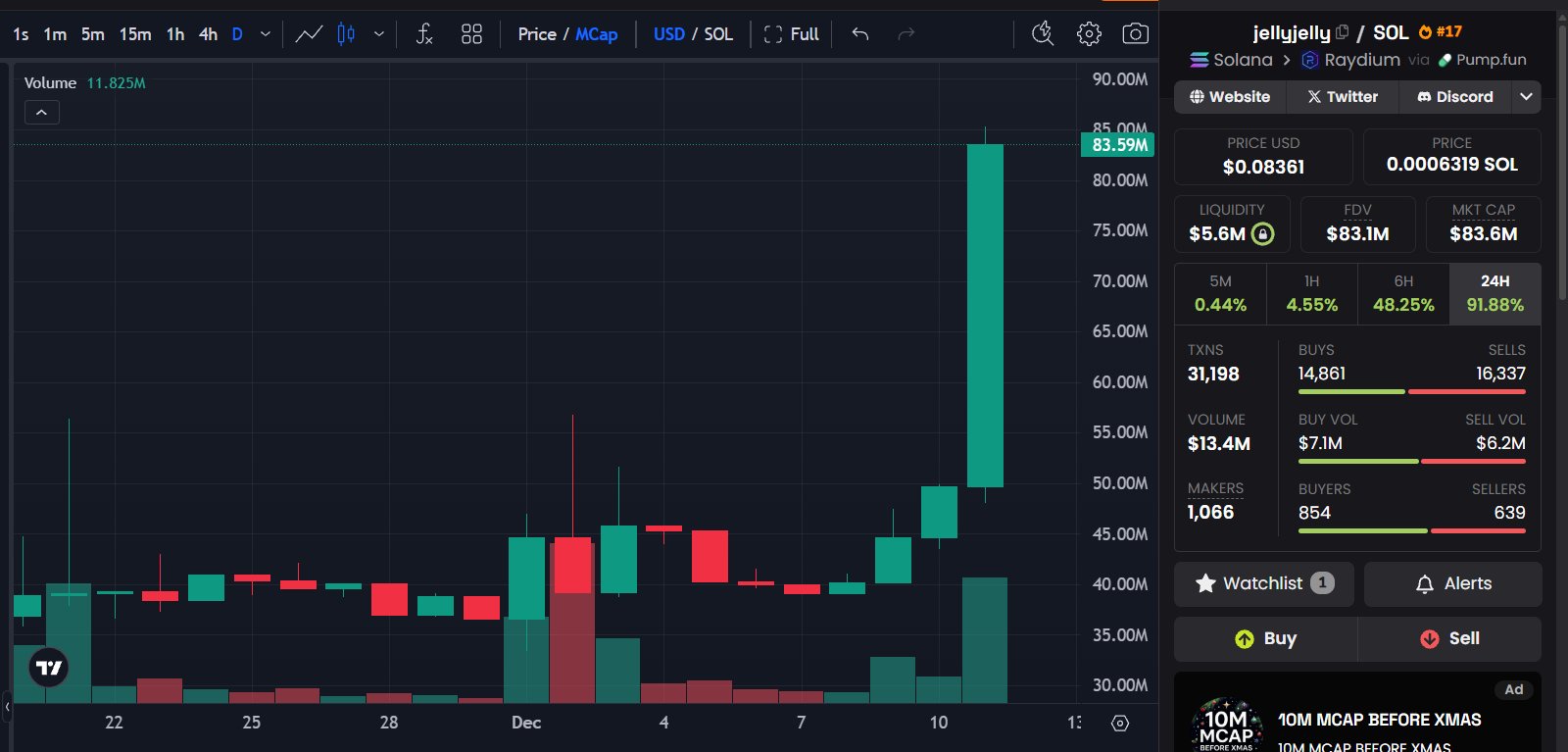
Task: Click the MAKERS 1,066 value
Action: [1210, 512]
